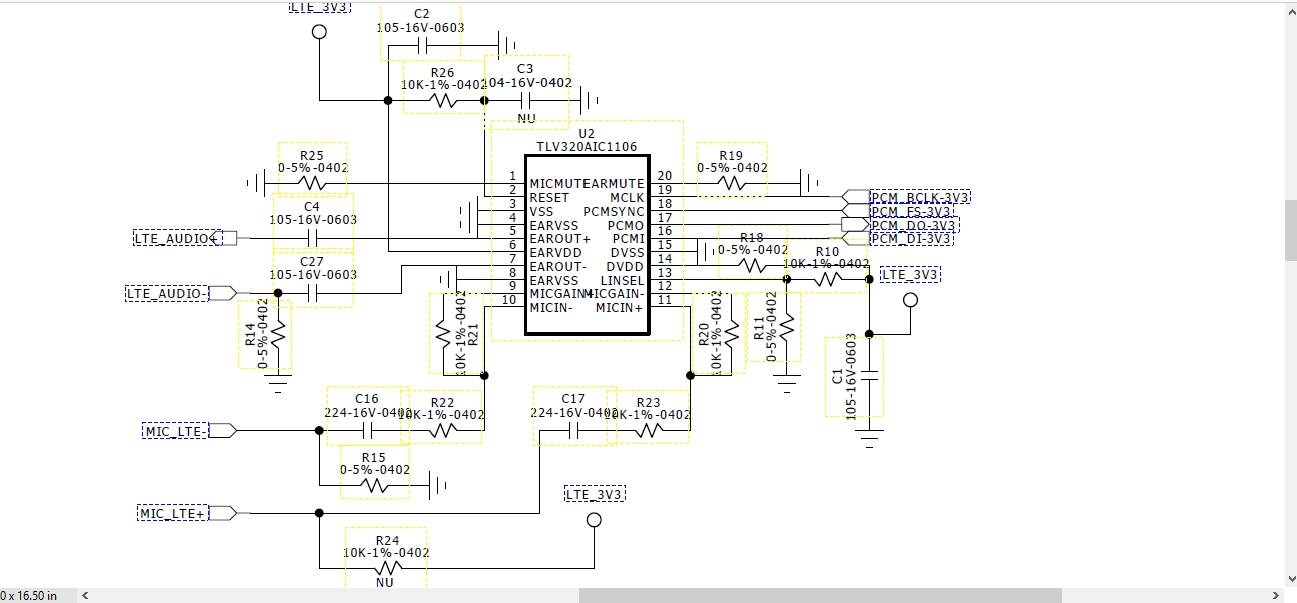Click the PCM_DI-3V3 net label
1297x603 pixels.
pyautogui.click(x=911, y=239)
